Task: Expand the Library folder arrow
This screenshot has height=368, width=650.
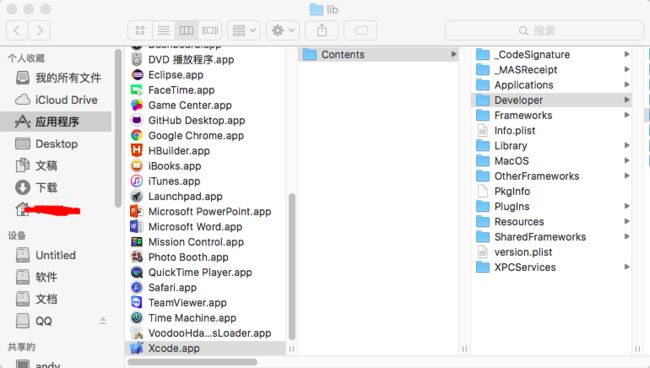Action: 627,145
